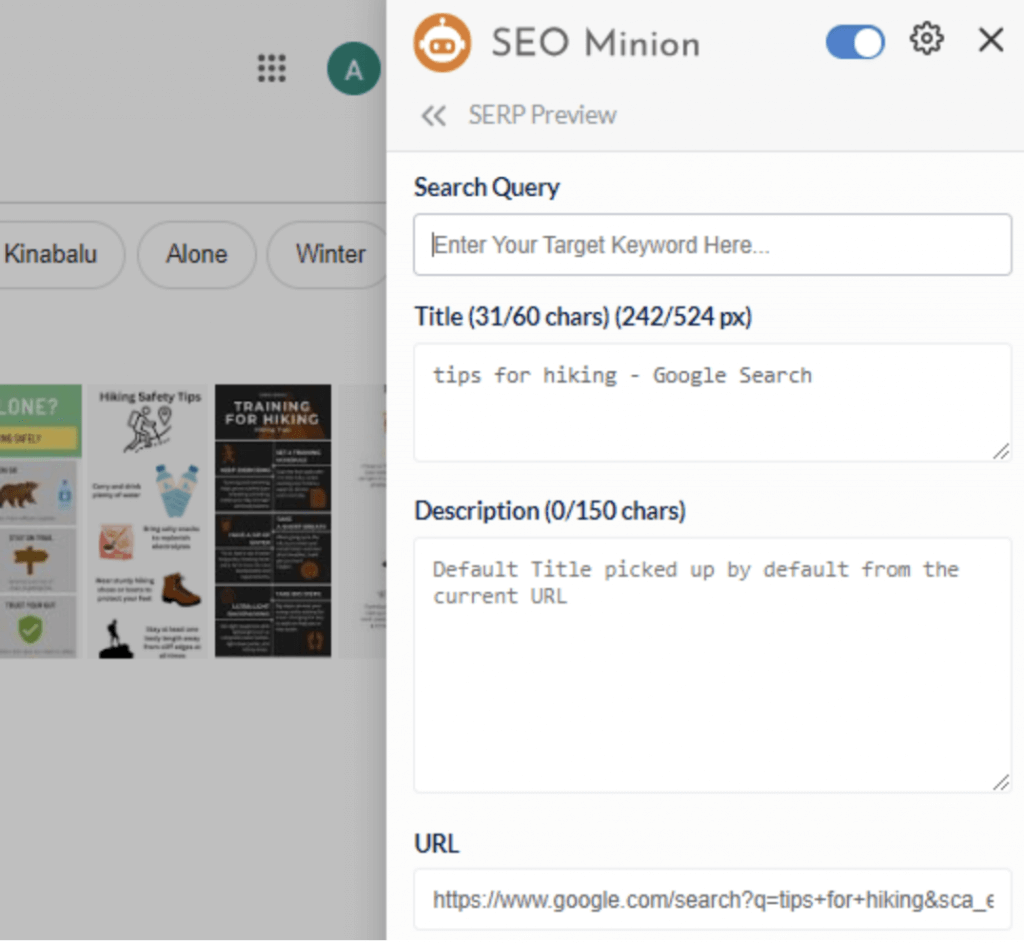Toggle the SEO Minion on/off switch
The width and height of the screenshot is (1024, 944).
[855, 42]
